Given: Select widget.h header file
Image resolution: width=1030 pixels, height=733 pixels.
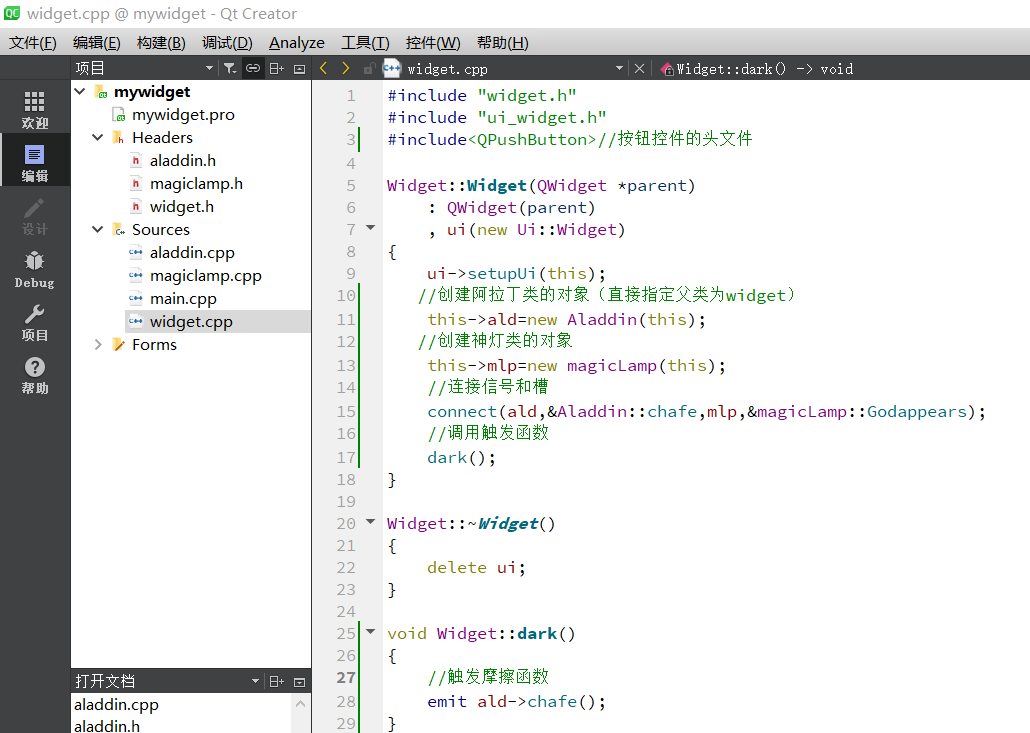Looking at the screenshot, I should (x=181, y=206).
